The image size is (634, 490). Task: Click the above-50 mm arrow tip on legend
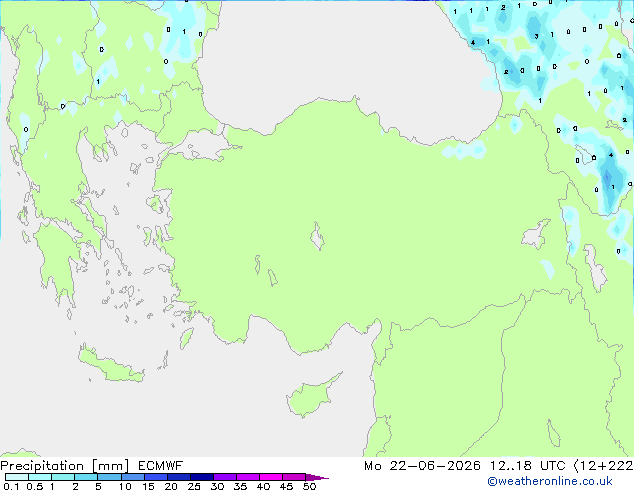click(x=317, y=477)
